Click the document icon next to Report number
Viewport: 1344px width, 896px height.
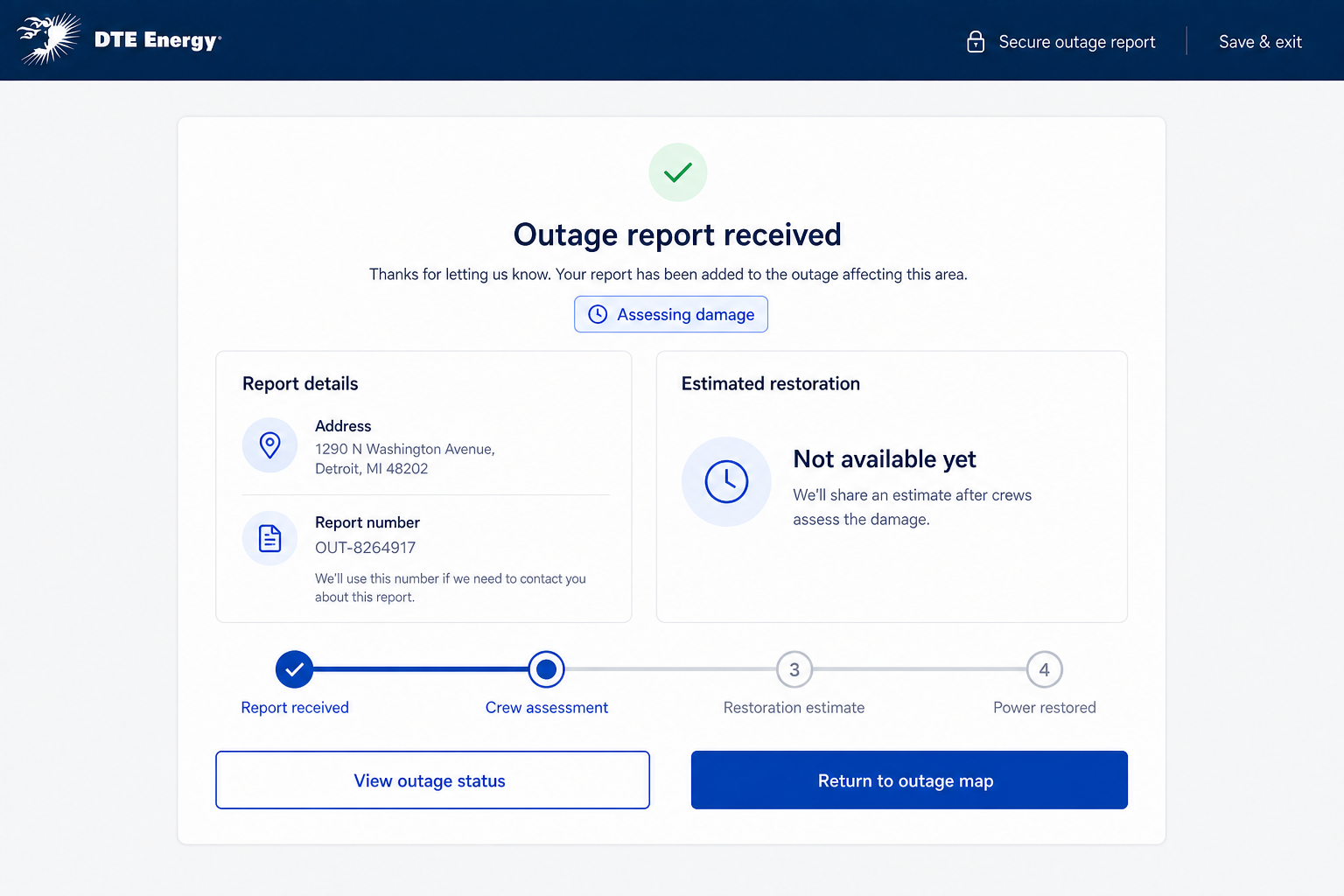pyautogui.click(x=270, y=538)
